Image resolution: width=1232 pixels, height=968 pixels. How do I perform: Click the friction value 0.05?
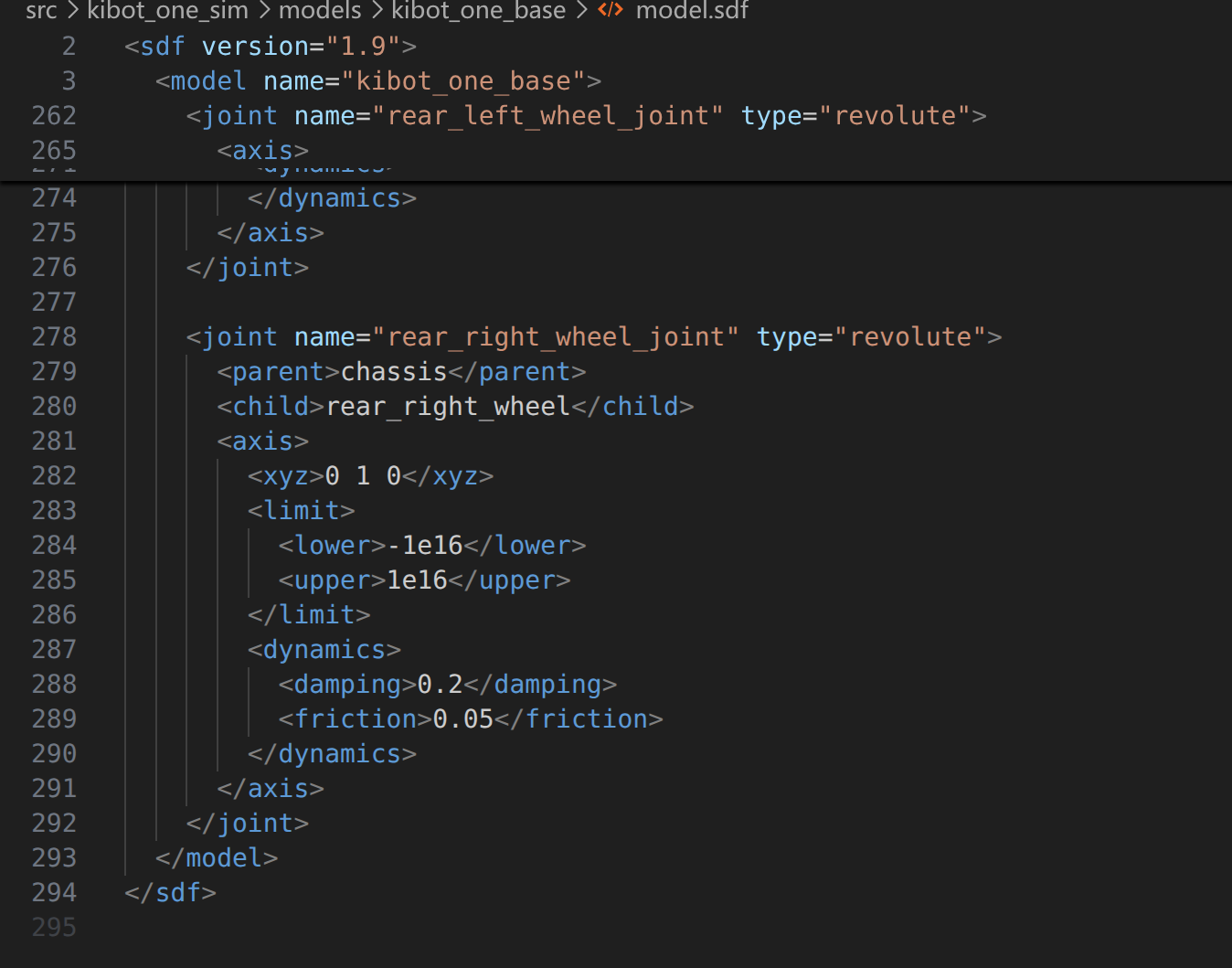tap(462, 719)
